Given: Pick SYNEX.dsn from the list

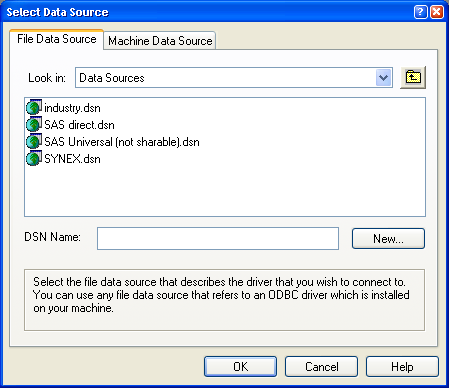Looking at the screenshot, I should click(72, 159).
